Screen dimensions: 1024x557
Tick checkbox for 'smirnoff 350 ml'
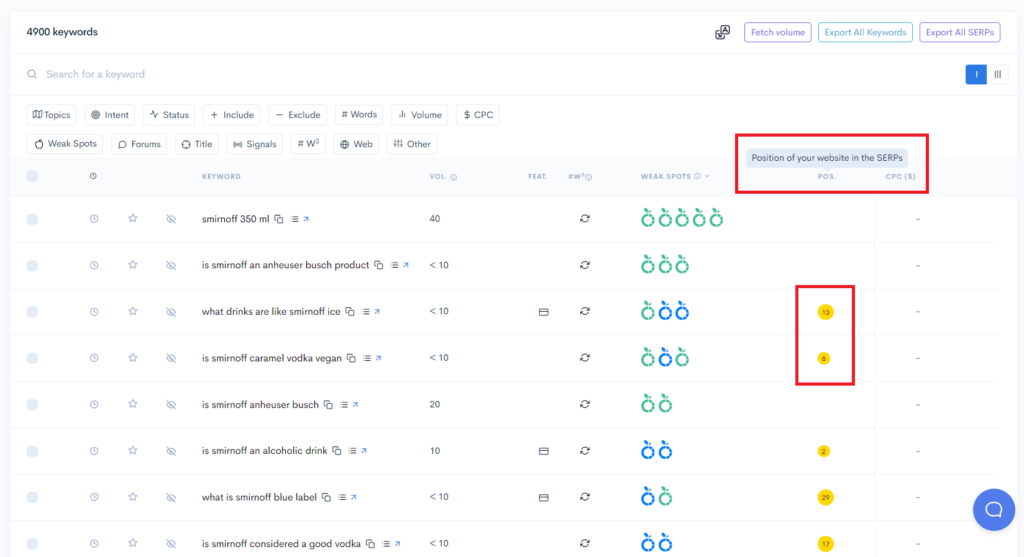point(33,219)
